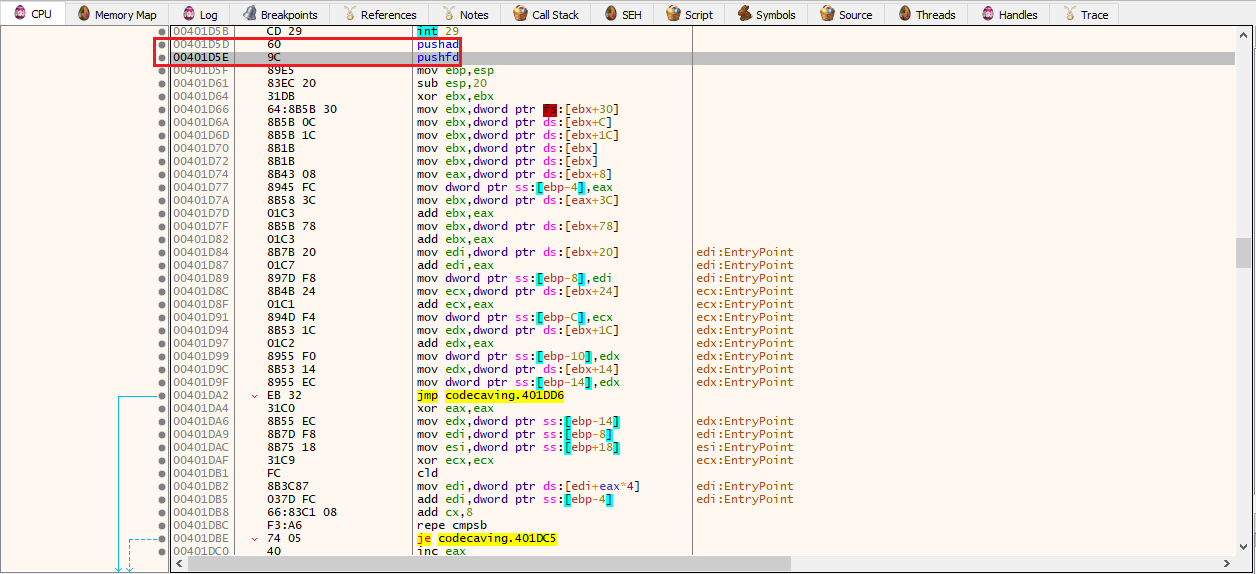Viewport: 1256px width, 574px height.
Task: Click the jmp codecaving.401DD6 instruction
Action: (x=490, y=396)
